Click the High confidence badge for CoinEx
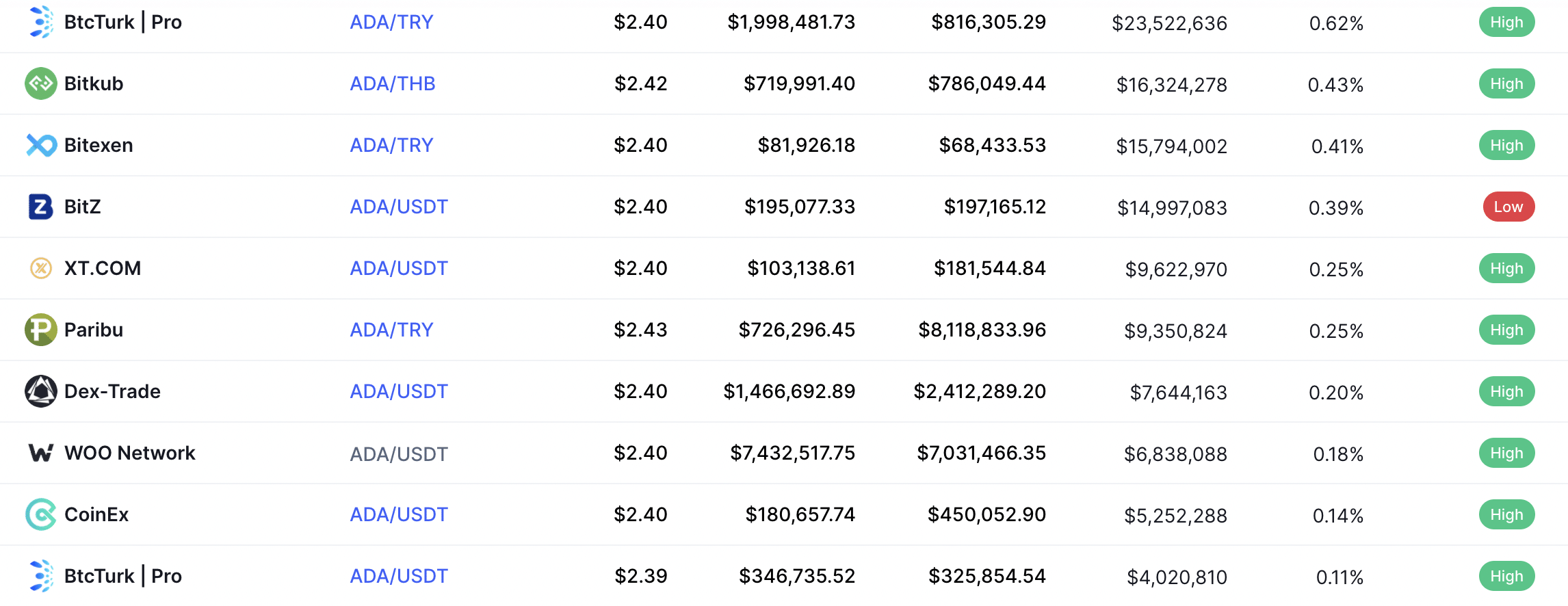The height and width of the screenshot is (606, 1568). [1506, 514]
